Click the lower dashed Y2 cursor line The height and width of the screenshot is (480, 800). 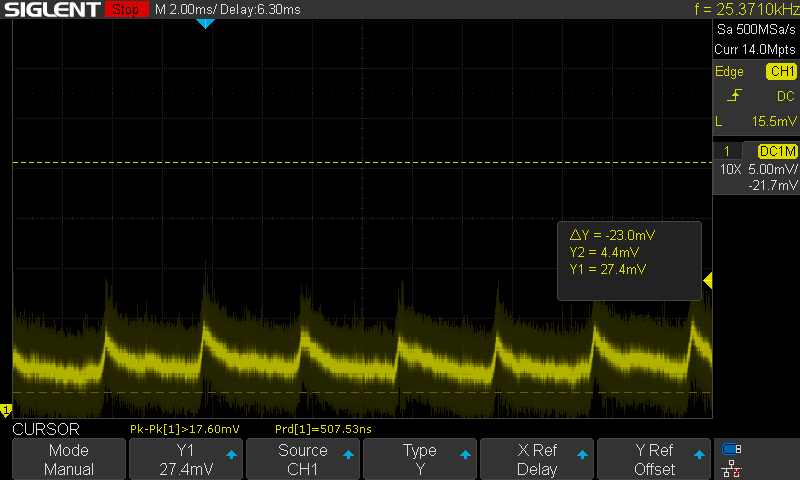pos(362,392)
